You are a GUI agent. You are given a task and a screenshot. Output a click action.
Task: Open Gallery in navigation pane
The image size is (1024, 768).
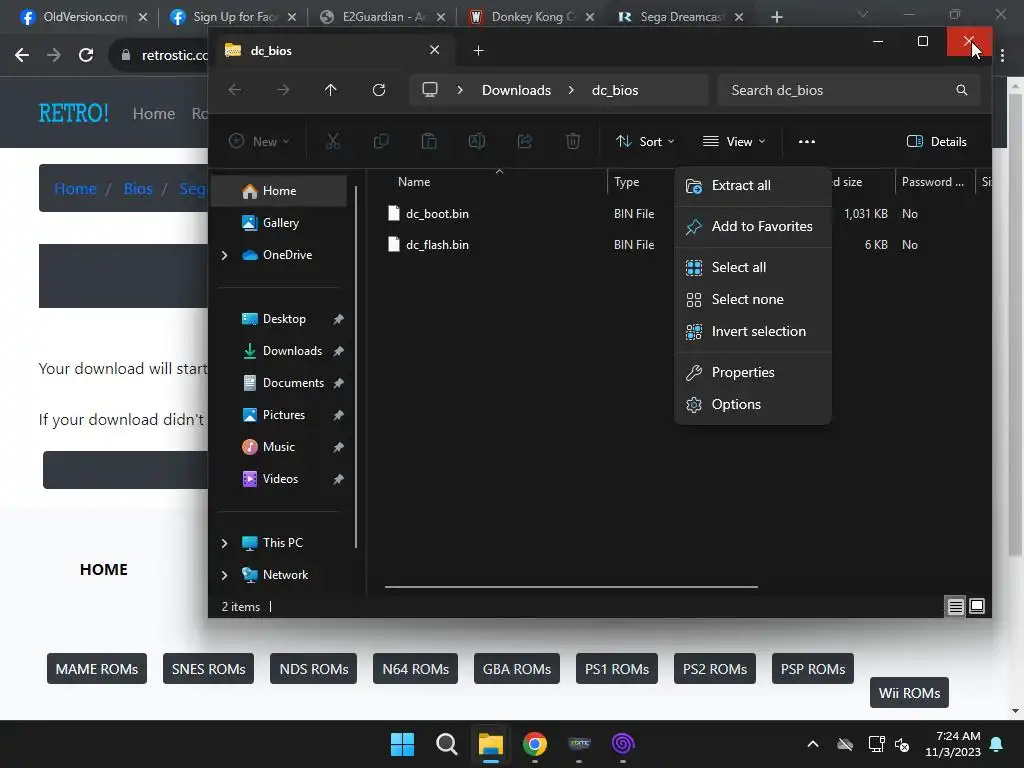[x=280, y=223]
